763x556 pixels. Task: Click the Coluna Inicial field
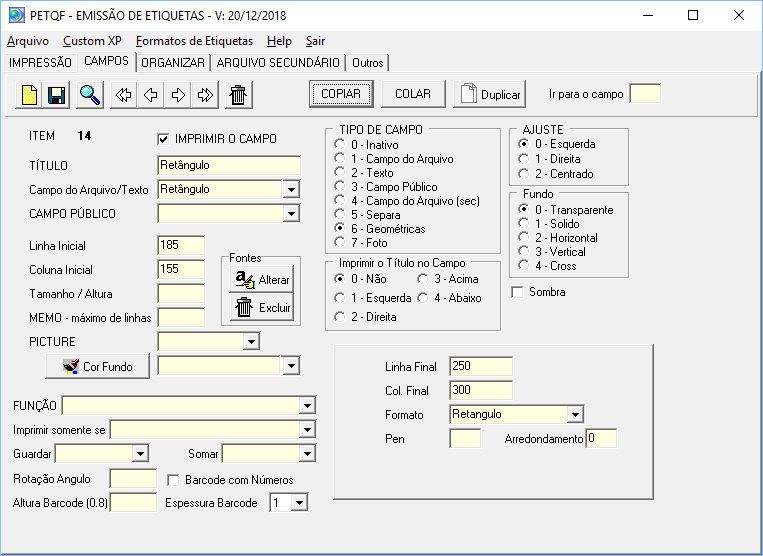click(x=181, y=269)
